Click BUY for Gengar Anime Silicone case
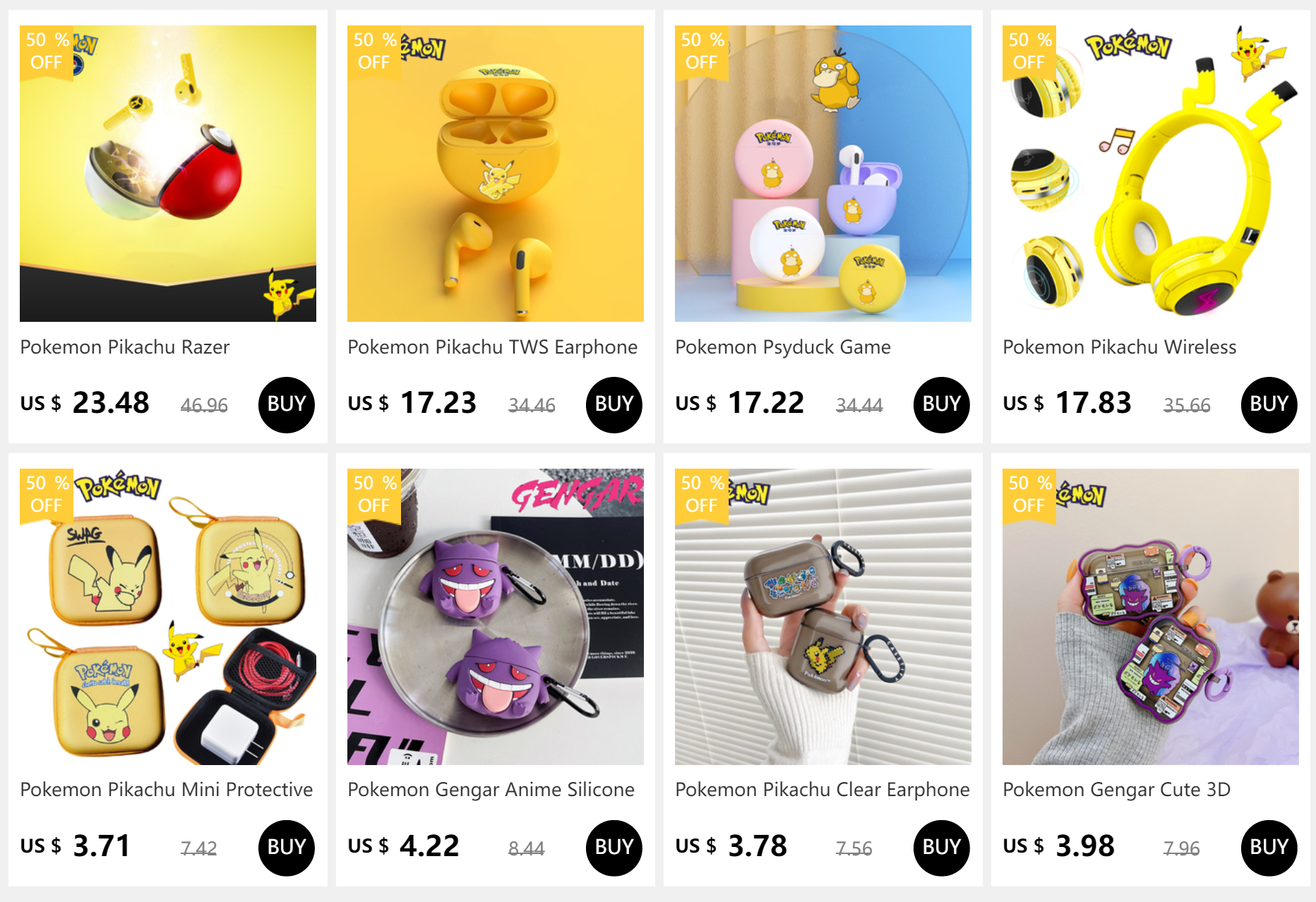The image size is (1316, 902). [614, 848]
